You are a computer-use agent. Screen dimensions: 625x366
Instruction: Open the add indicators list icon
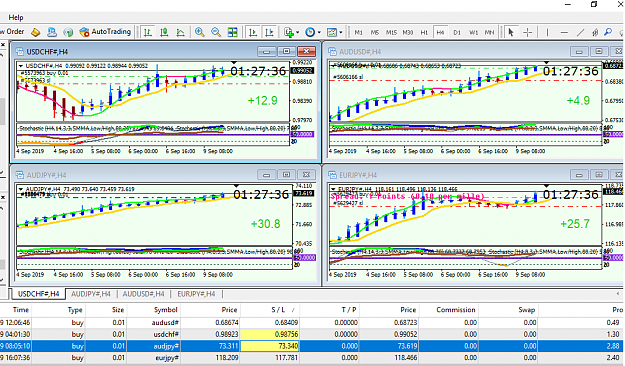coord(289,32)
